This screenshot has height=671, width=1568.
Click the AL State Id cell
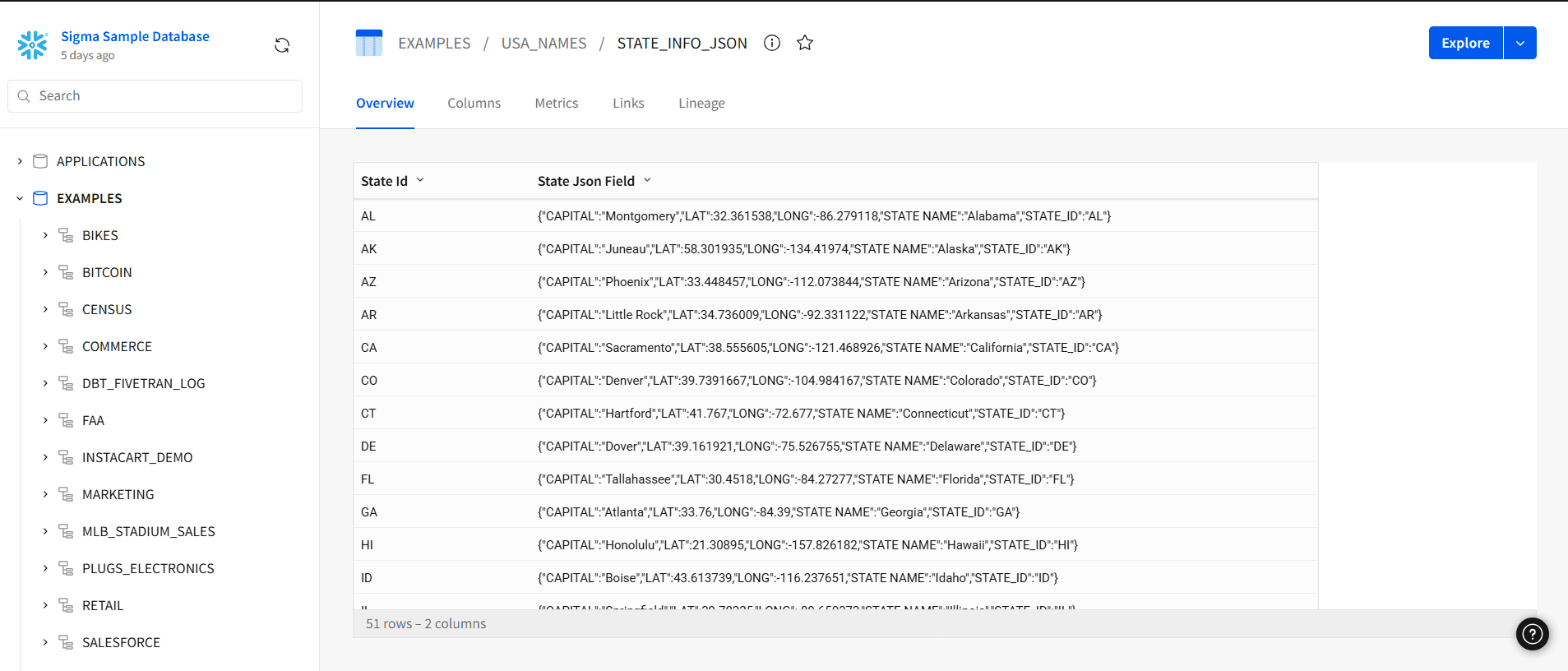coord(442,215)
